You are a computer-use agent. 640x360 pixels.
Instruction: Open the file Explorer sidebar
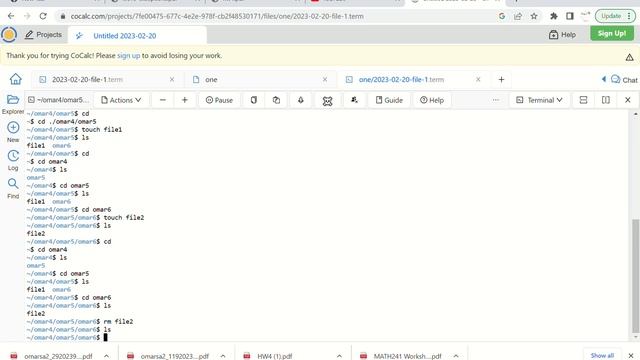(x=13, y=104)
